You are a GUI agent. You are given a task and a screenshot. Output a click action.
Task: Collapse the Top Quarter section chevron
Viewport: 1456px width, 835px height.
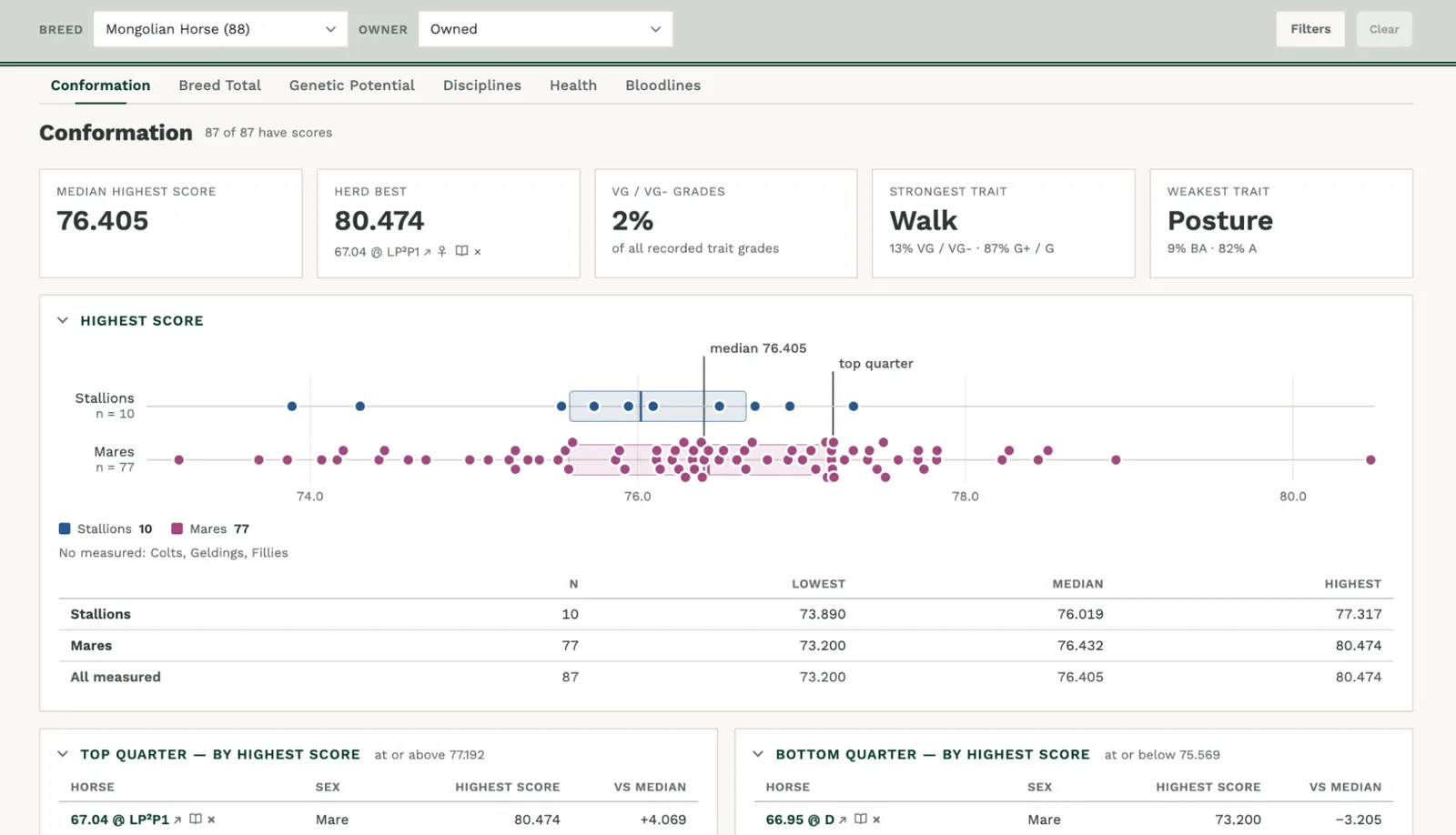click(x=63, y=754)
